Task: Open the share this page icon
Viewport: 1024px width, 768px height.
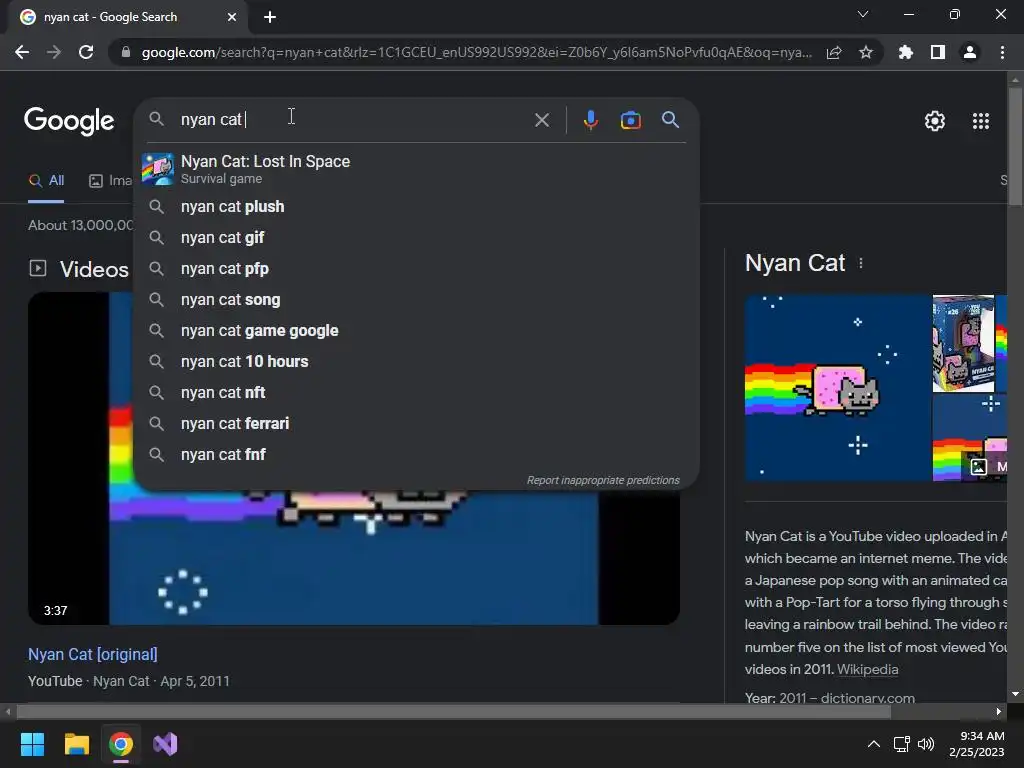Action: 834,52
